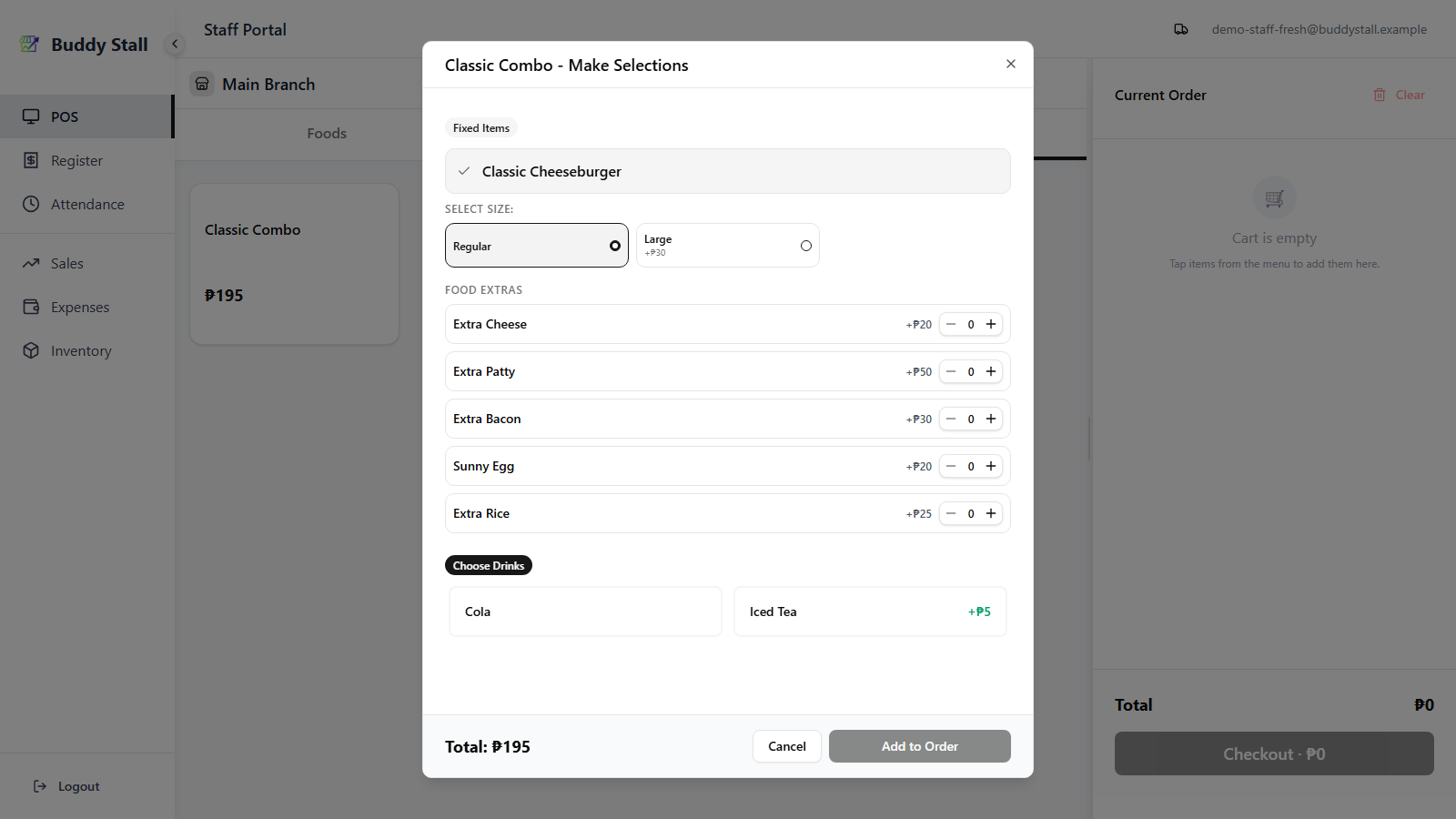Select the Regular size option
The height and width of the screenshot is (819, 1456).
click(537, 246)
